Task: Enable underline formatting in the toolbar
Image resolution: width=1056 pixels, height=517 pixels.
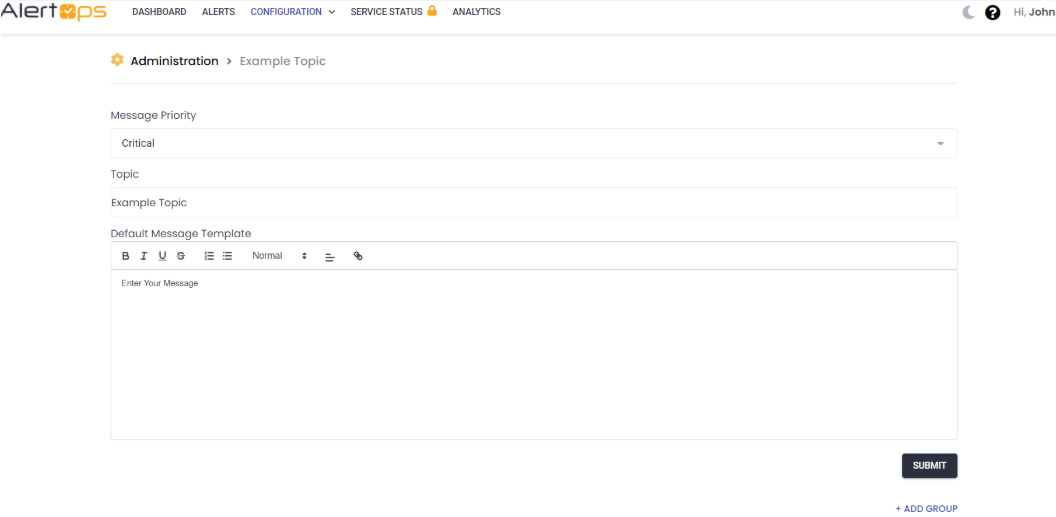Action: pos(162,256)
